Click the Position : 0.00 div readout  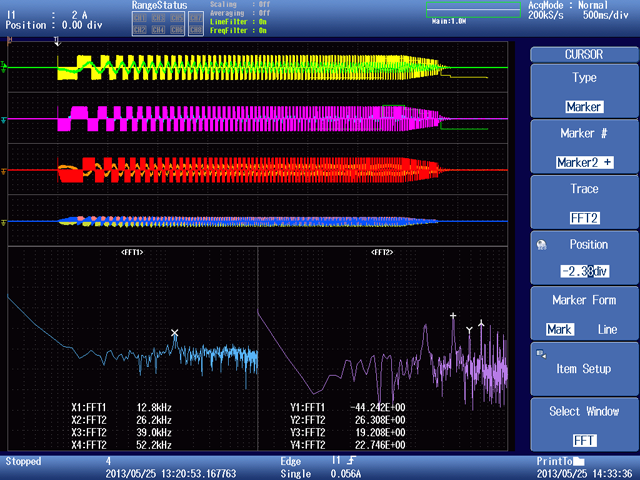(x=54, y=25)
